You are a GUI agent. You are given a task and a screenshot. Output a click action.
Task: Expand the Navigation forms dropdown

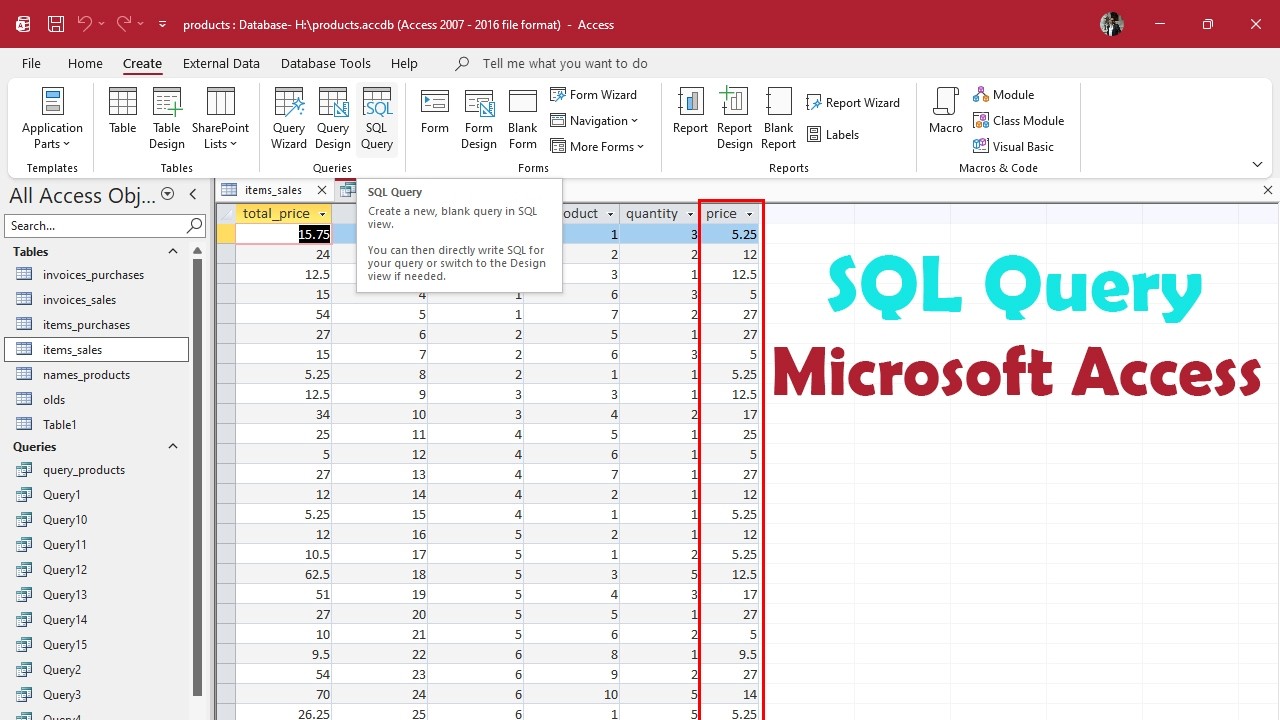coord(594,121)
